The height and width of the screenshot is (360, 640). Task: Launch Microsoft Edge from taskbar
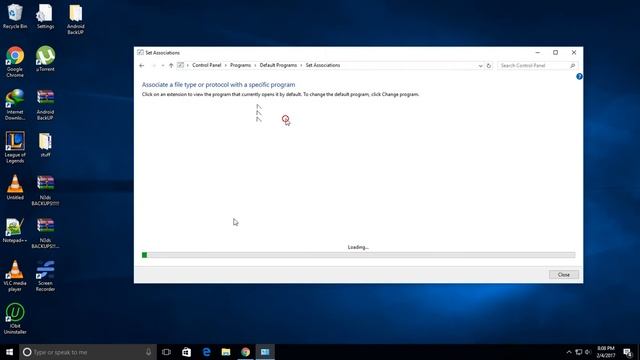tap(206, 352)
